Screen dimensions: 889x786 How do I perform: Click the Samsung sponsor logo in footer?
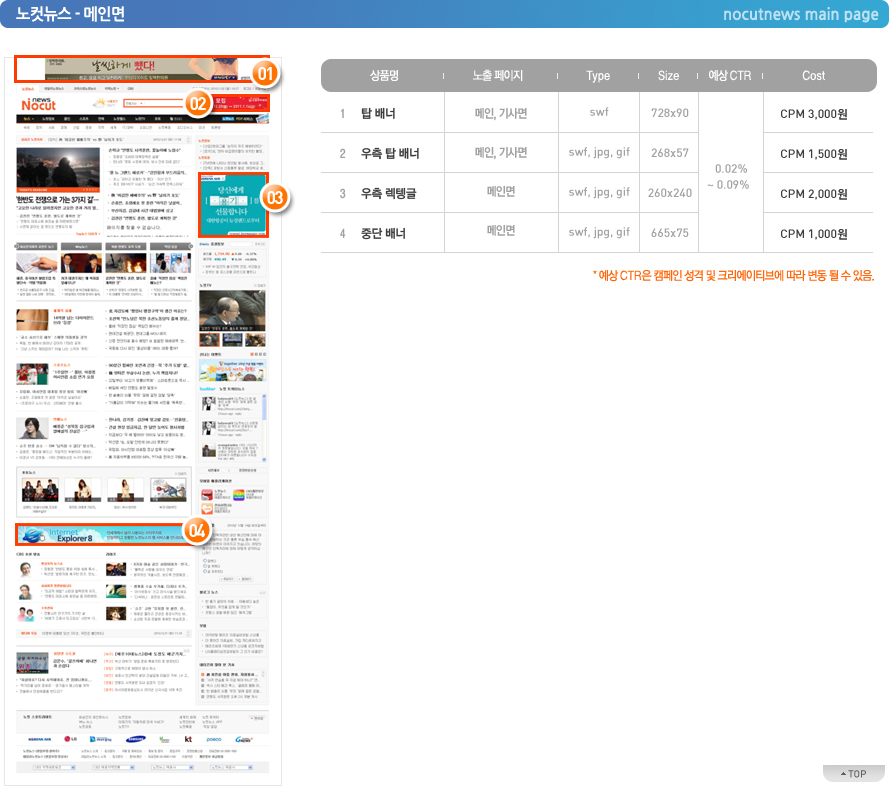[x=136, y=739]
